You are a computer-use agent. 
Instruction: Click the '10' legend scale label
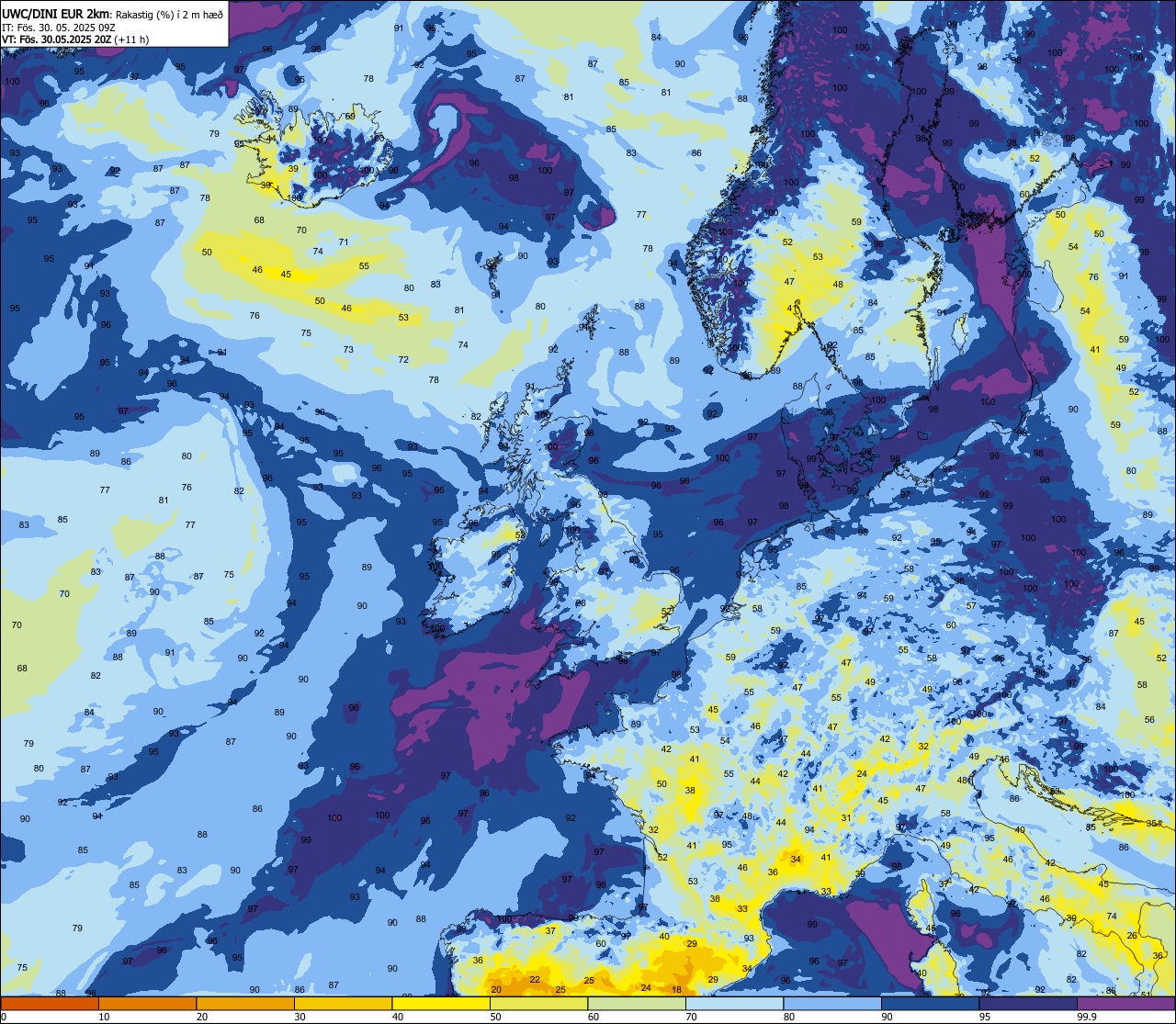tap(104, 1017)
